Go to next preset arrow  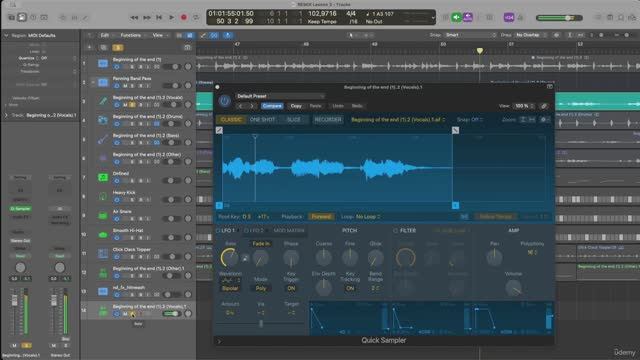pos(252,106)
